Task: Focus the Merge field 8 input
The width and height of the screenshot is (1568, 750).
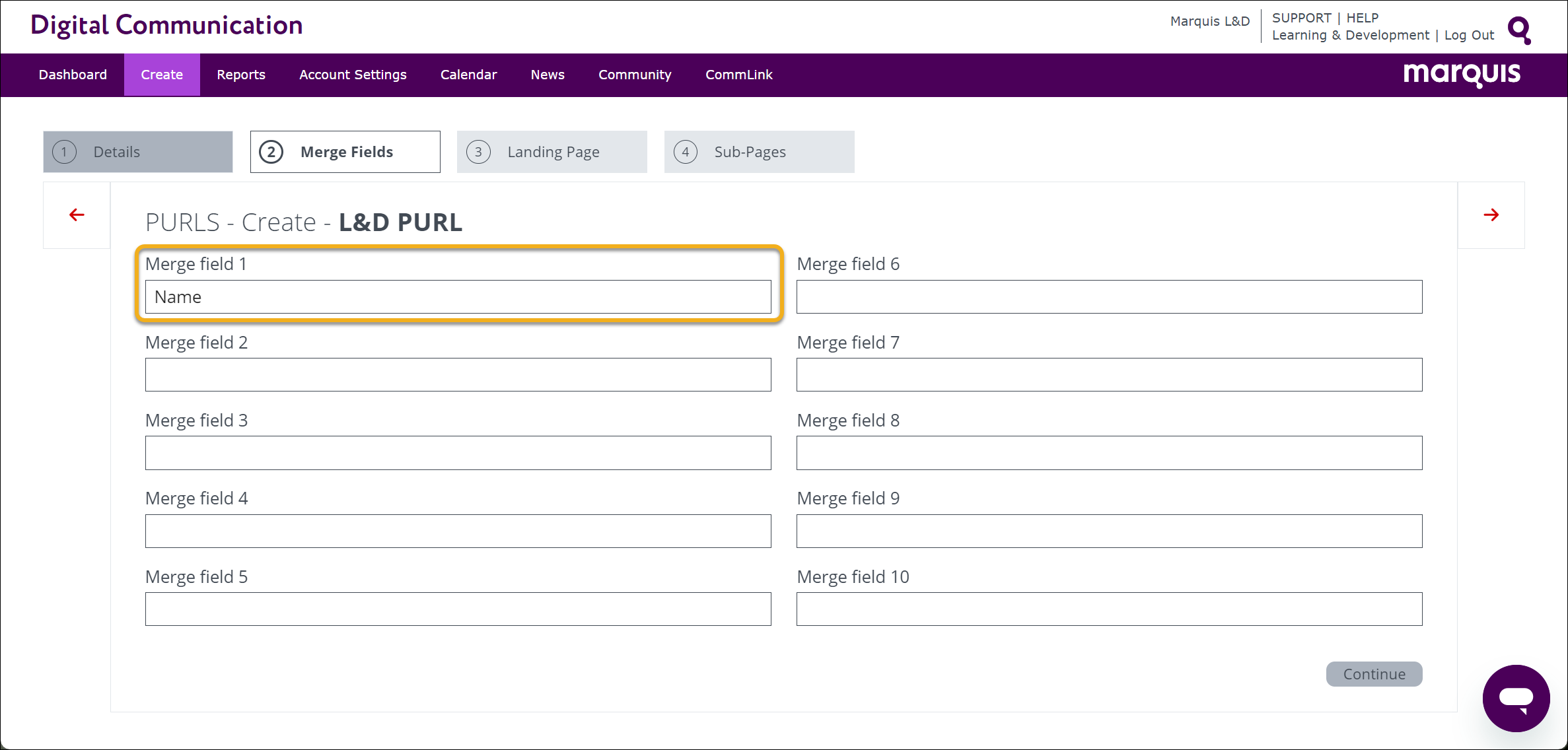Action: point(1109,453)
